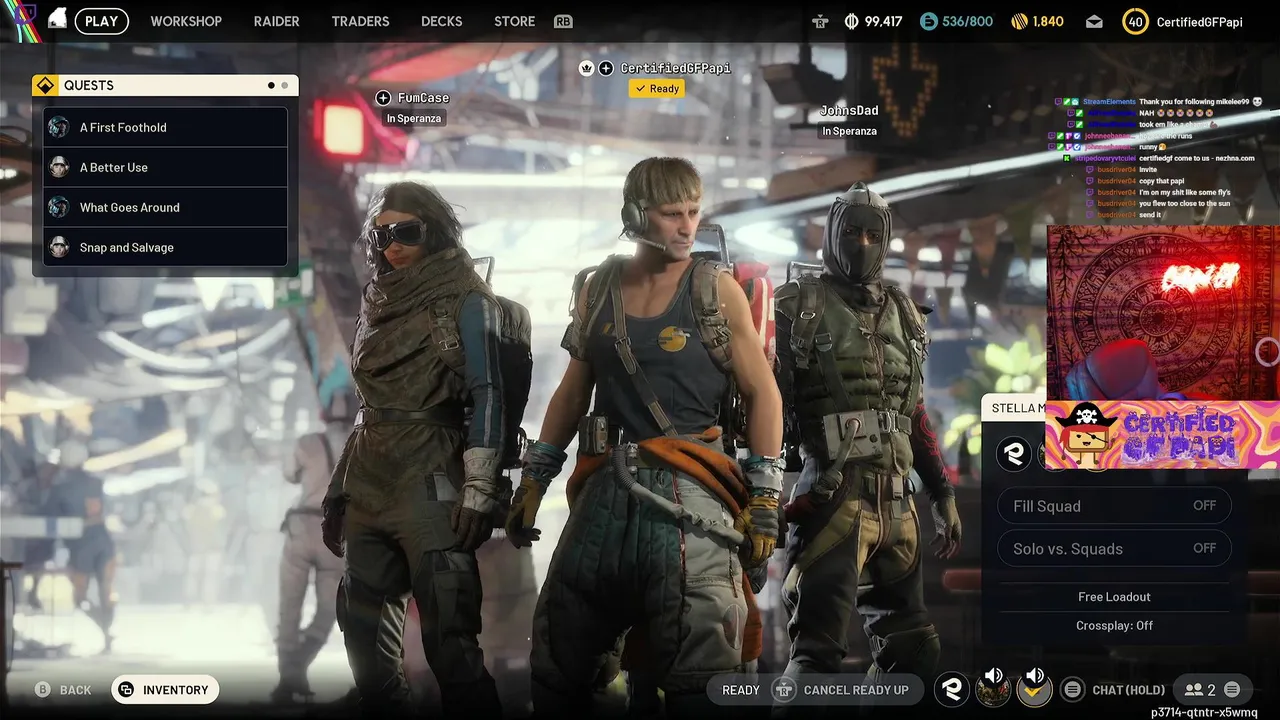
Task: Click the FumCase squad member name
Action: click(x=423, y=98)
